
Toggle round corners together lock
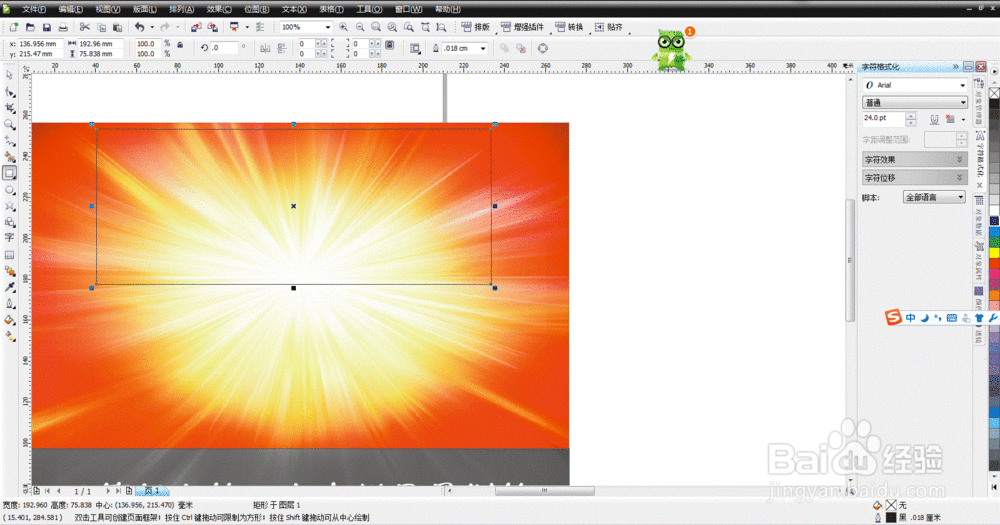(x=390, y=45)
